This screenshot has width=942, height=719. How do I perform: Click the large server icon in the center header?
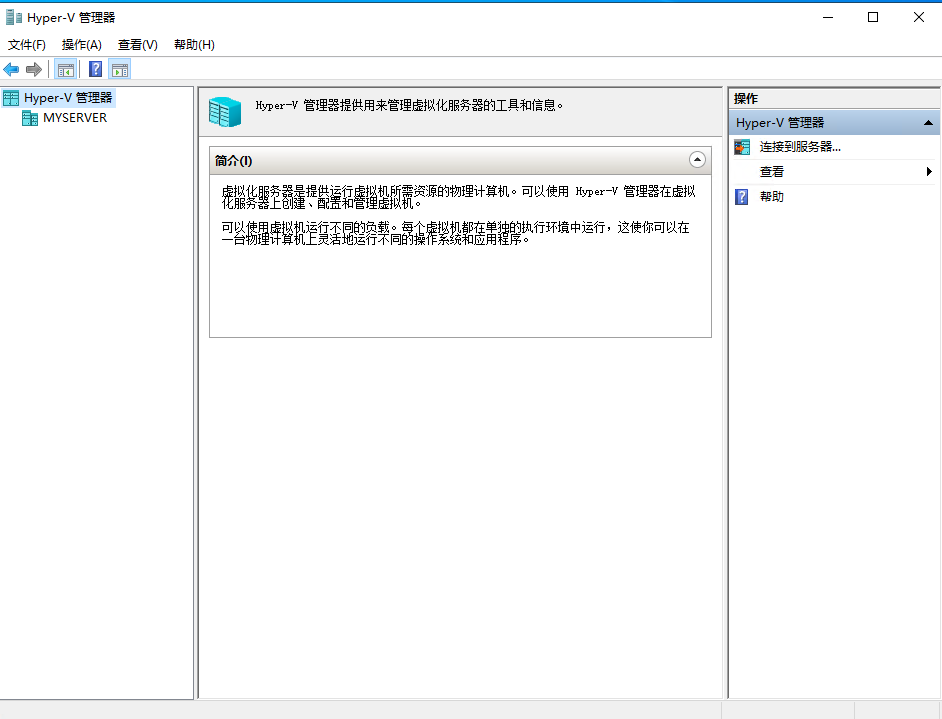(x=225, y=112)
